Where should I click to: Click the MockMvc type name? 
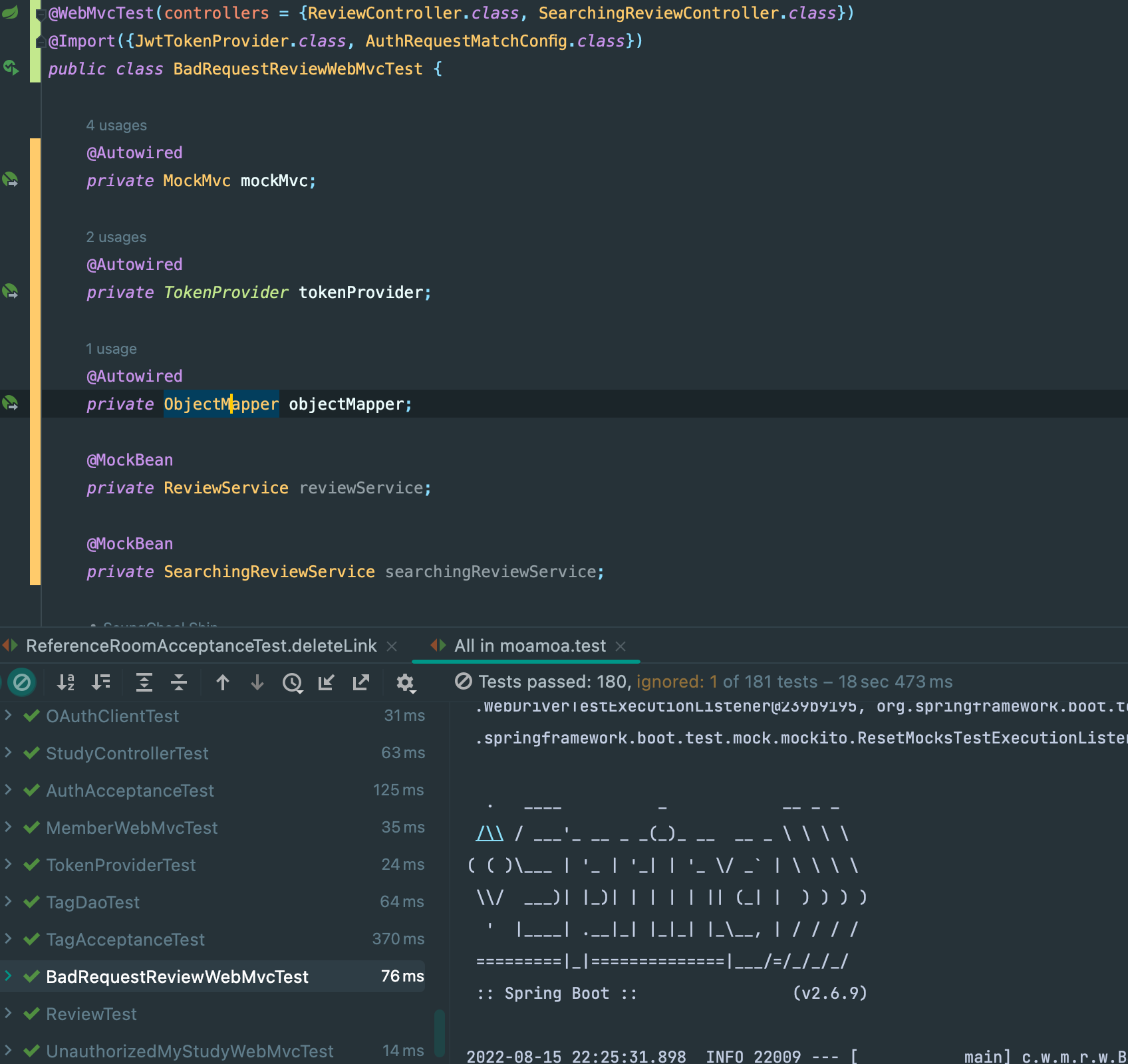[x=197, y=180]
